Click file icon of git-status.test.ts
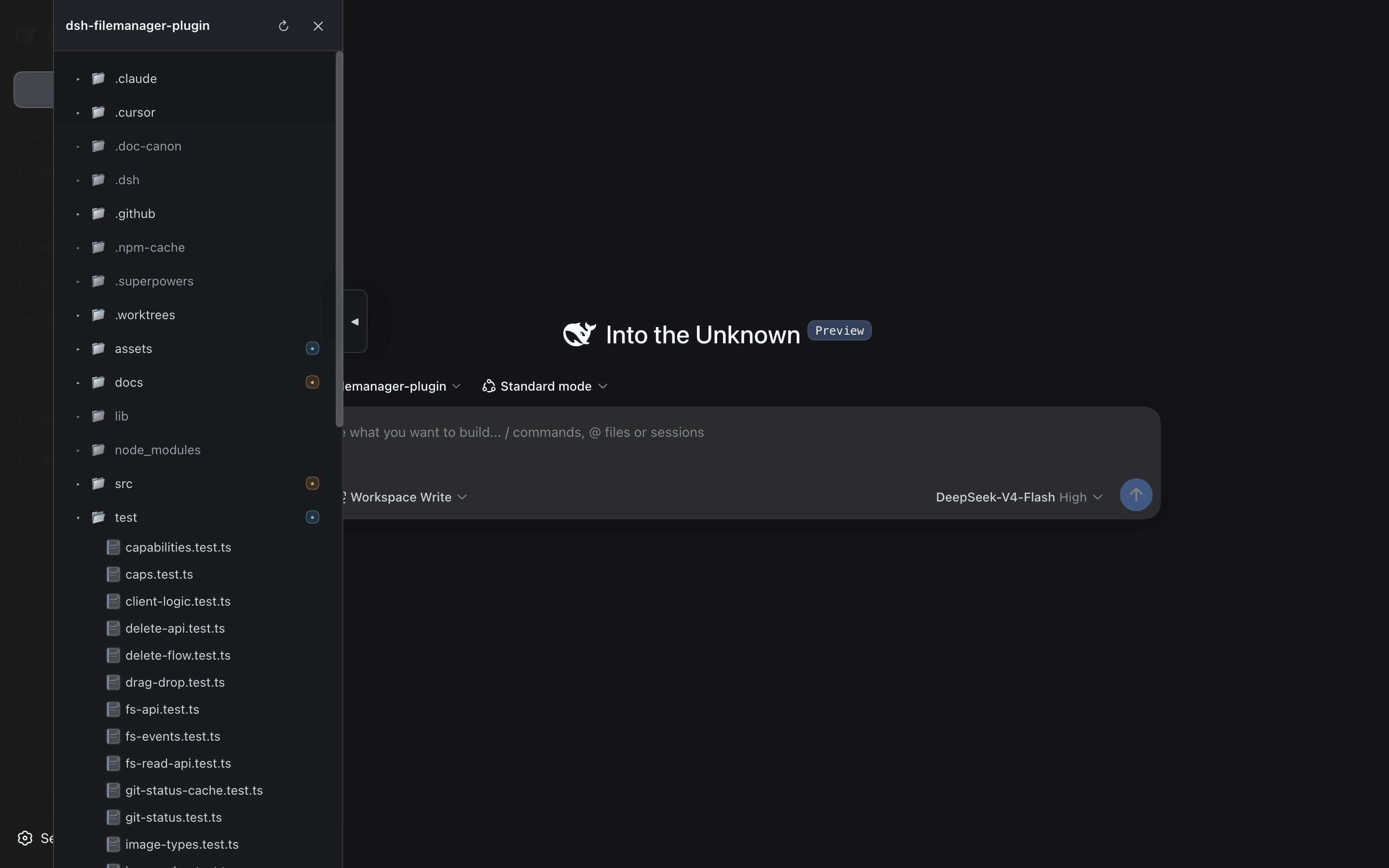1389x868 pixels. (113, 817)
